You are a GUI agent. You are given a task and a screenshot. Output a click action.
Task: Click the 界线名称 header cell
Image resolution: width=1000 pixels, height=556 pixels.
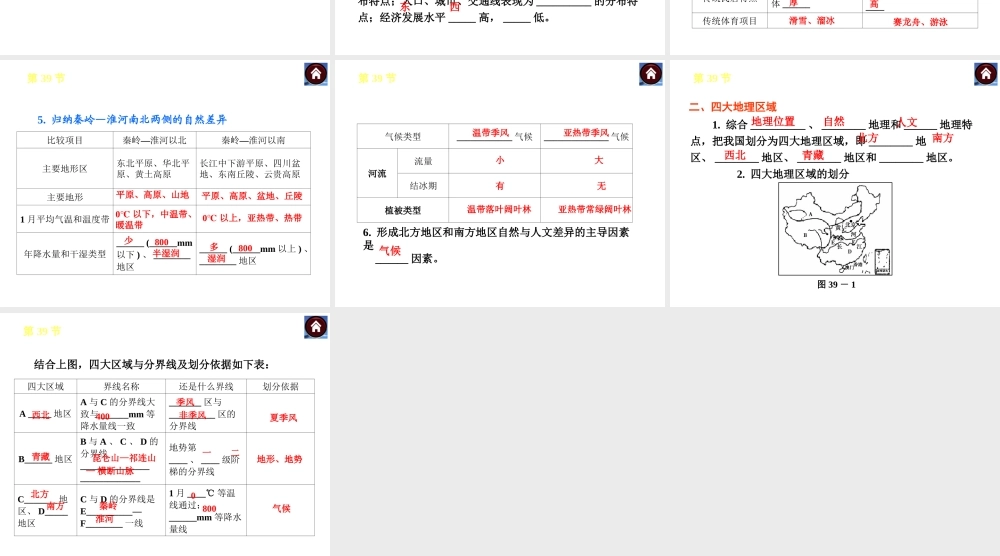coord(121,386)
